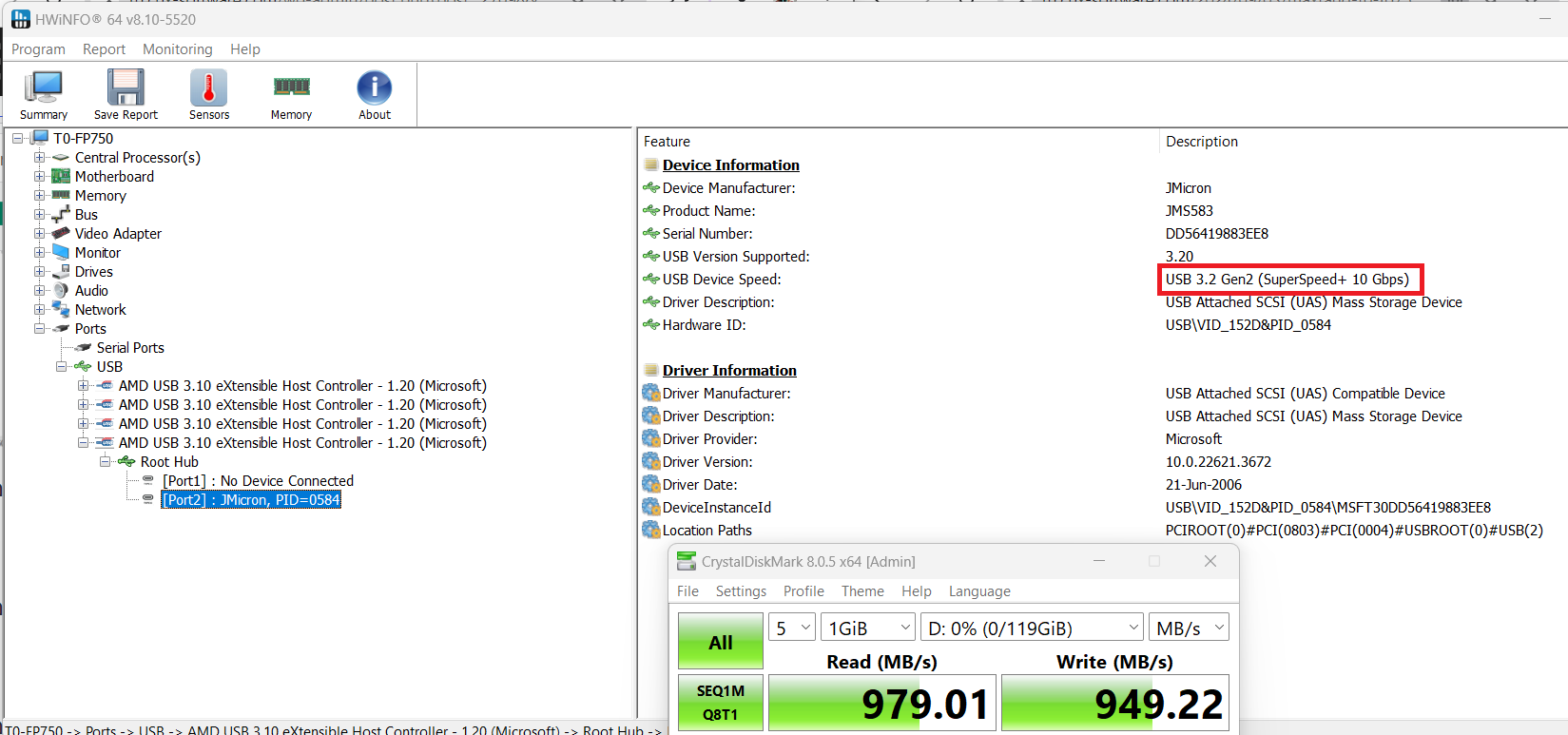Click the Motherboard tree icon
This screenshot has width=1568, height=735.
tap(61, 176)
